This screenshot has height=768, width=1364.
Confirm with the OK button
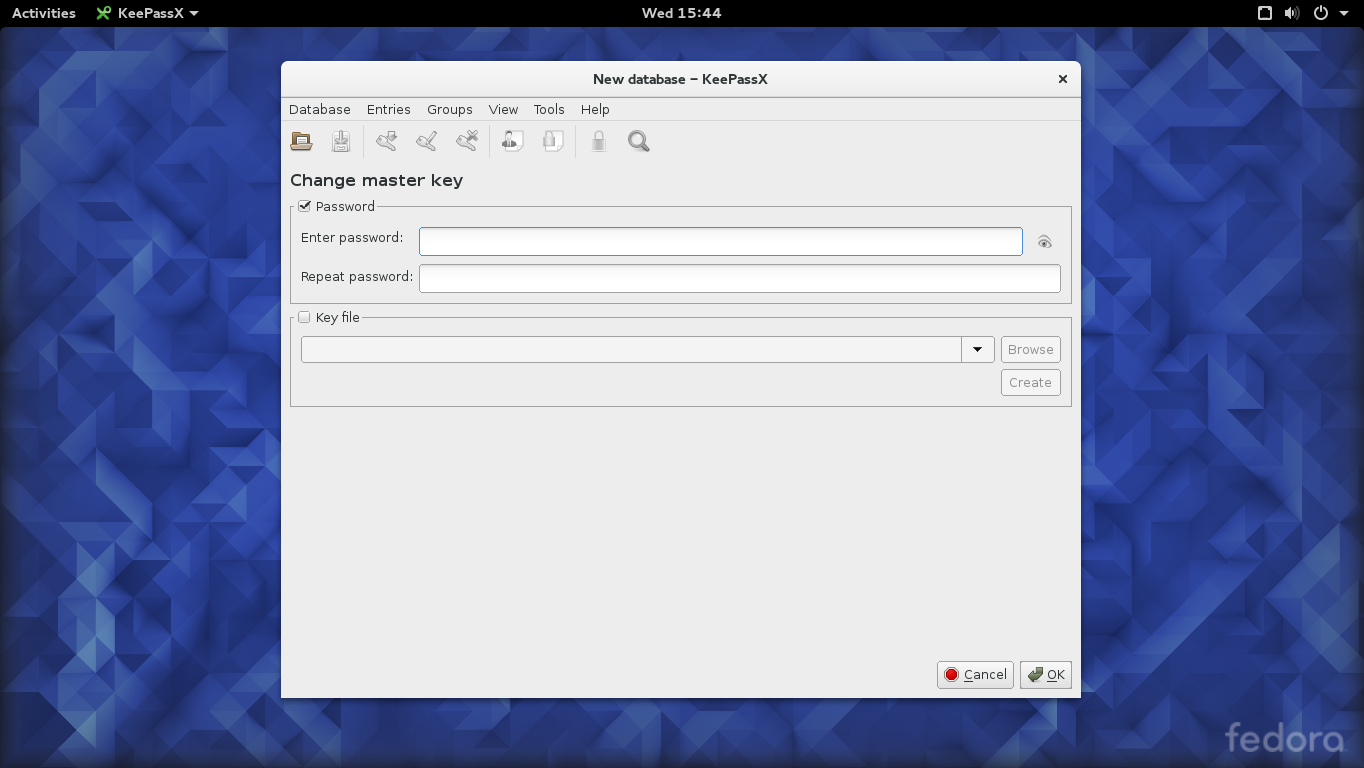[x=1046, y=674]
